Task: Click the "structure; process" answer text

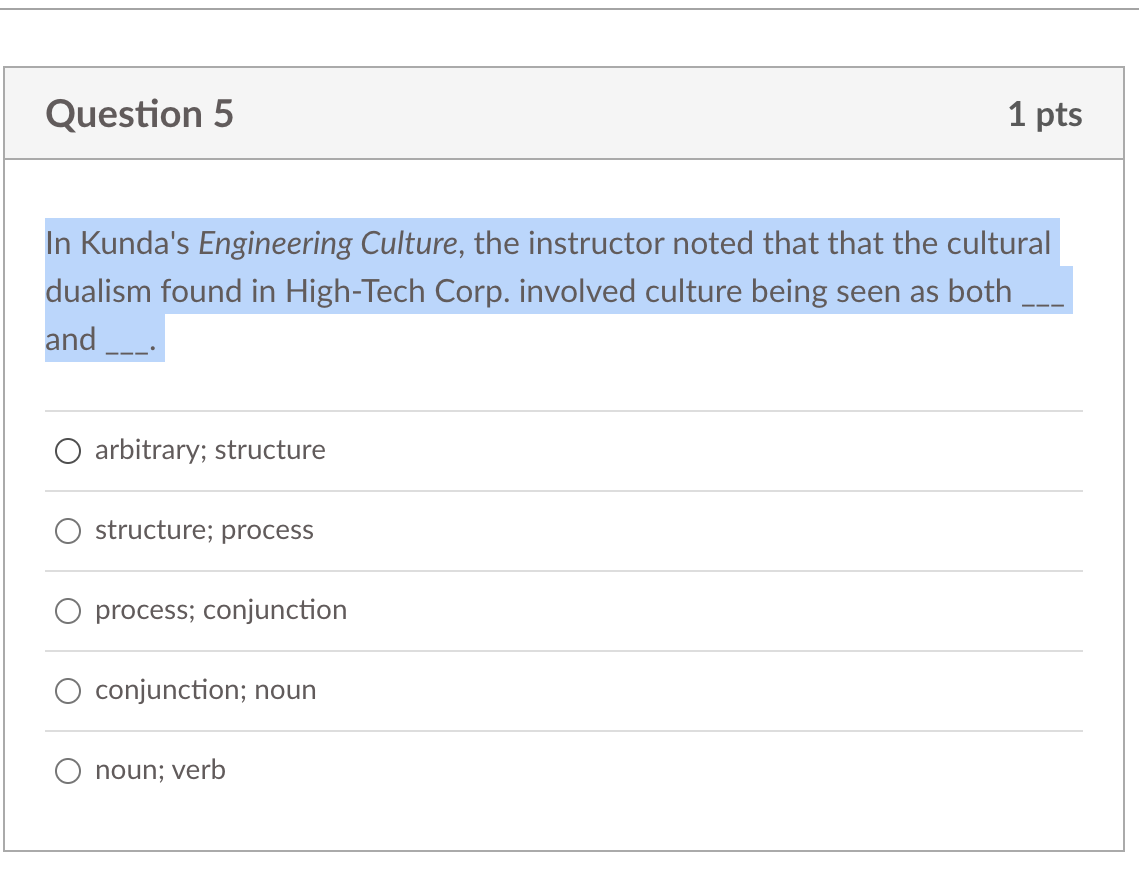Action: point(203,530)
